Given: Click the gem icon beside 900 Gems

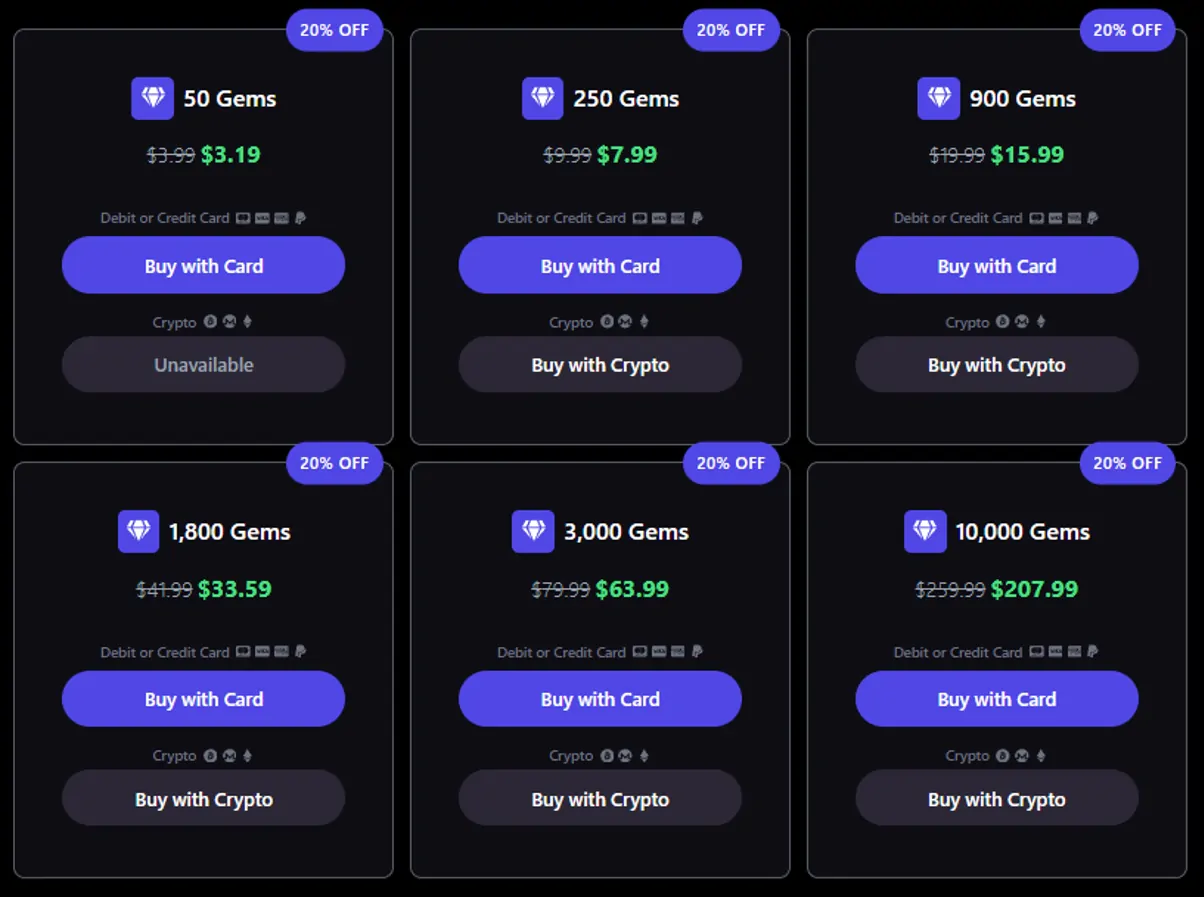Looking at the screenshot, I should pyautogui.click(x=938, y=98).
